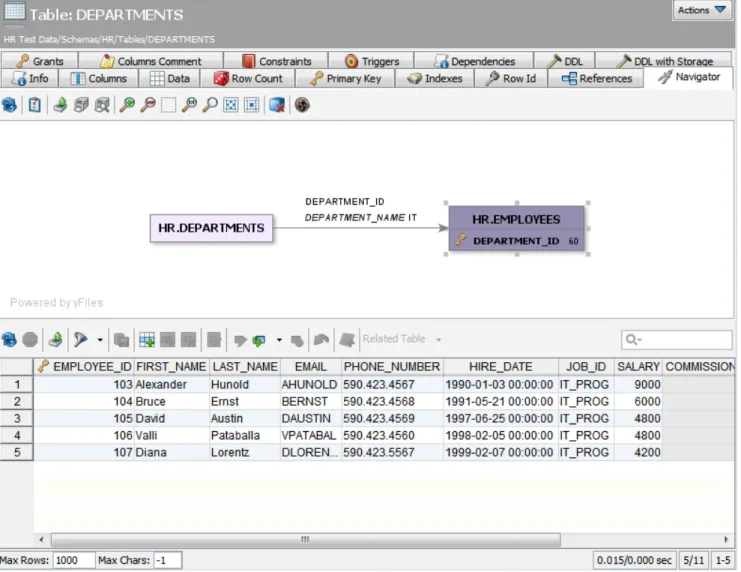
Task: Click the Stop icon in the grid toolbar
Action: pyautogui.click(x=30, y=340)
